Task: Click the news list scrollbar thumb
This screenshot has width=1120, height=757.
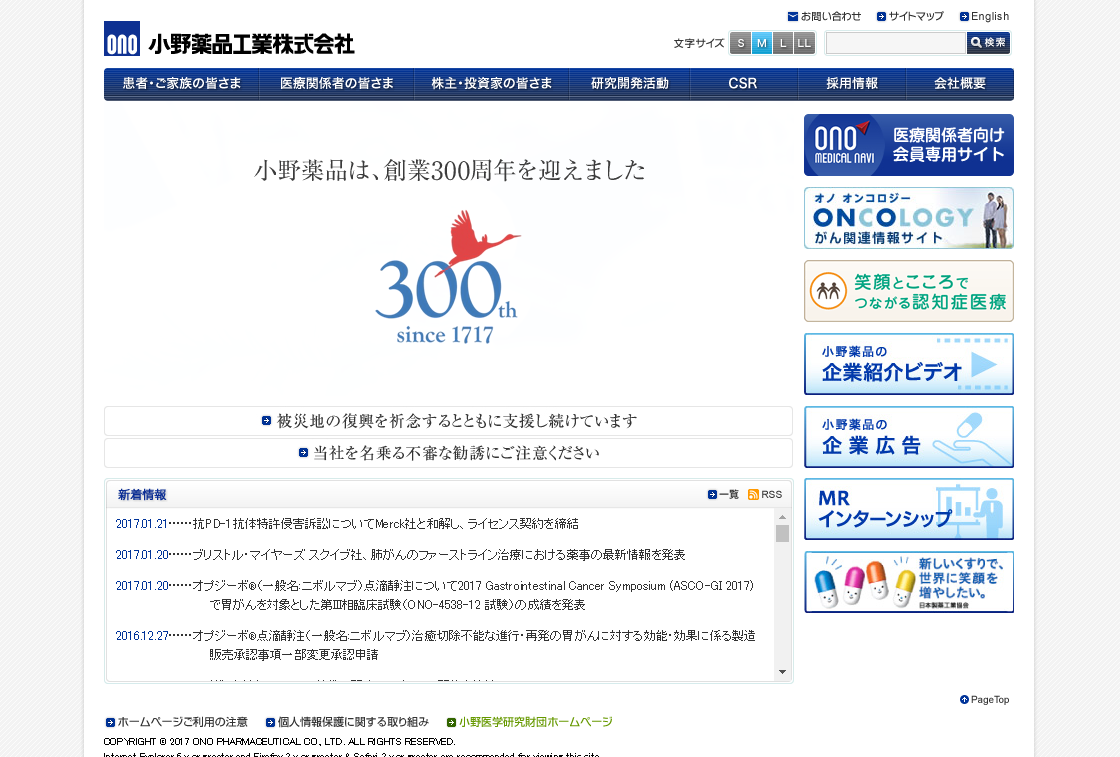Action: 782,533
